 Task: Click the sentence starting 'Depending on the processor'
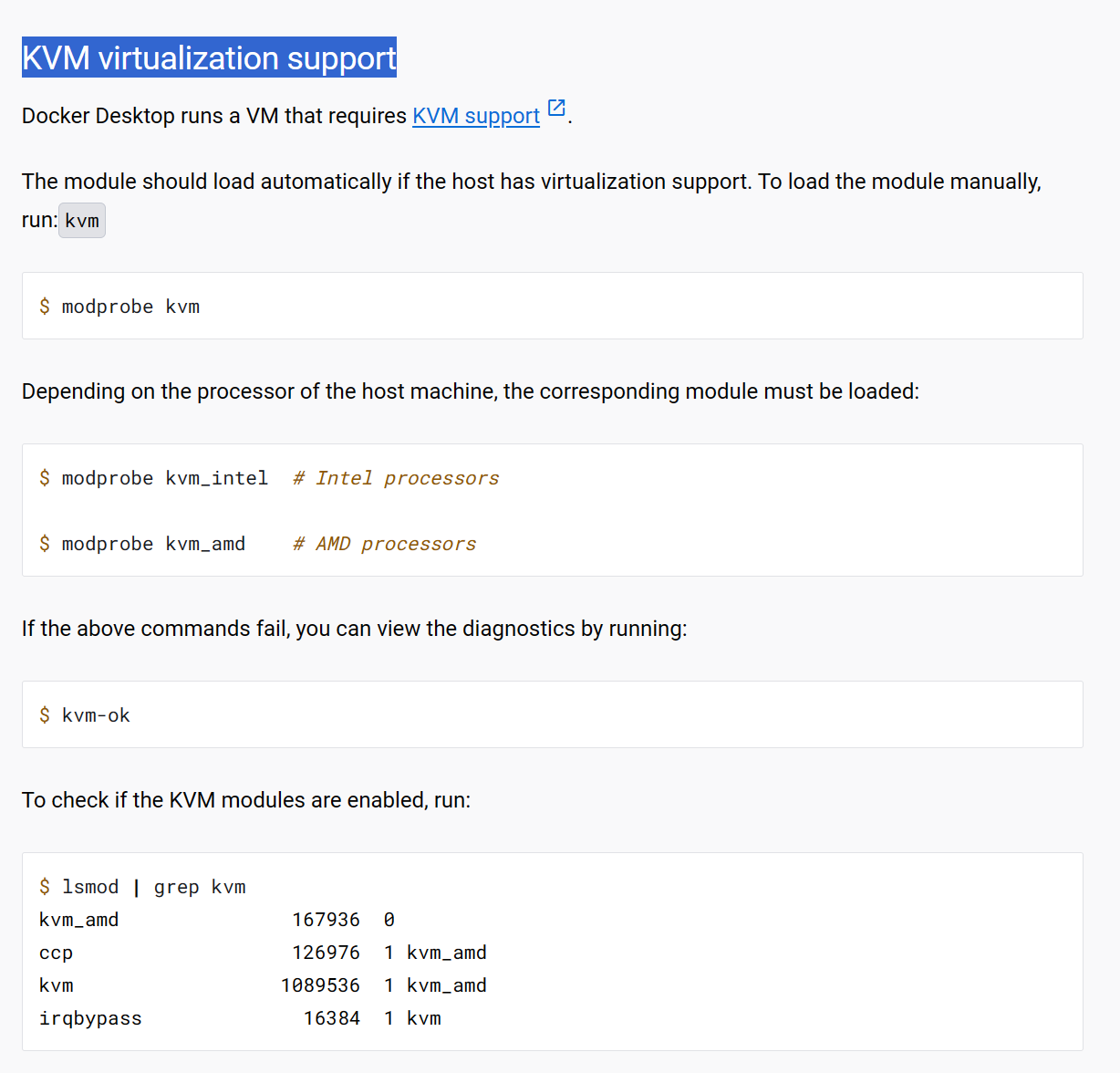point(470,391)
